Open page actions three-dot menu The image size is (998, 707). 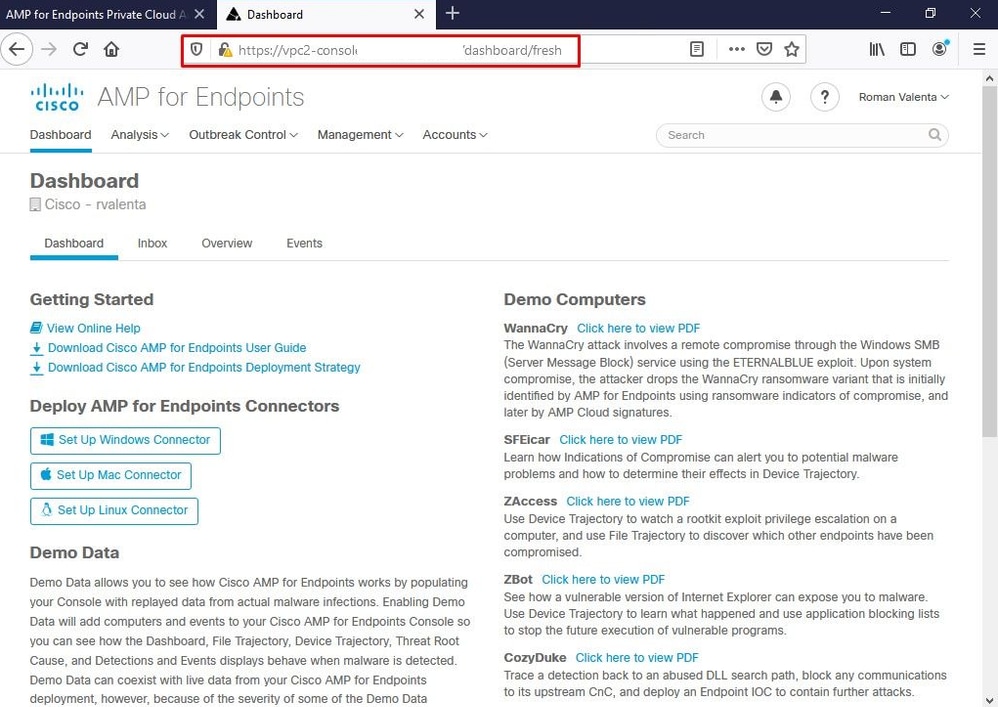pos(736,49)
